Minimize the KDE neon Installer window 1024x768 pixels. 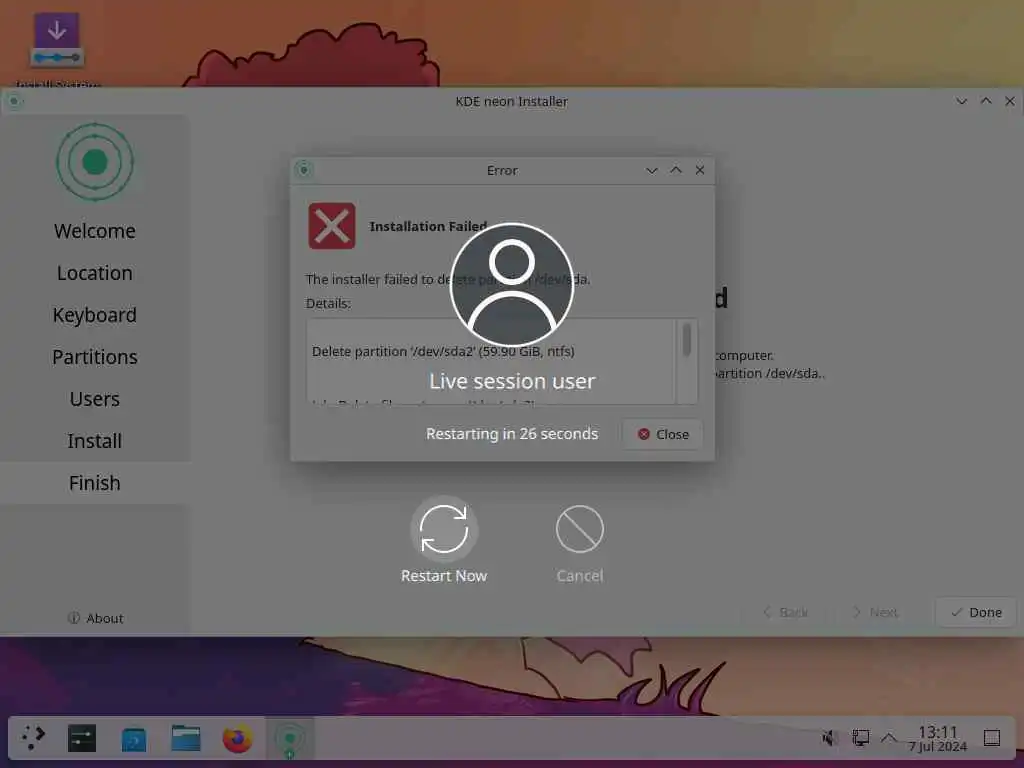961,101
